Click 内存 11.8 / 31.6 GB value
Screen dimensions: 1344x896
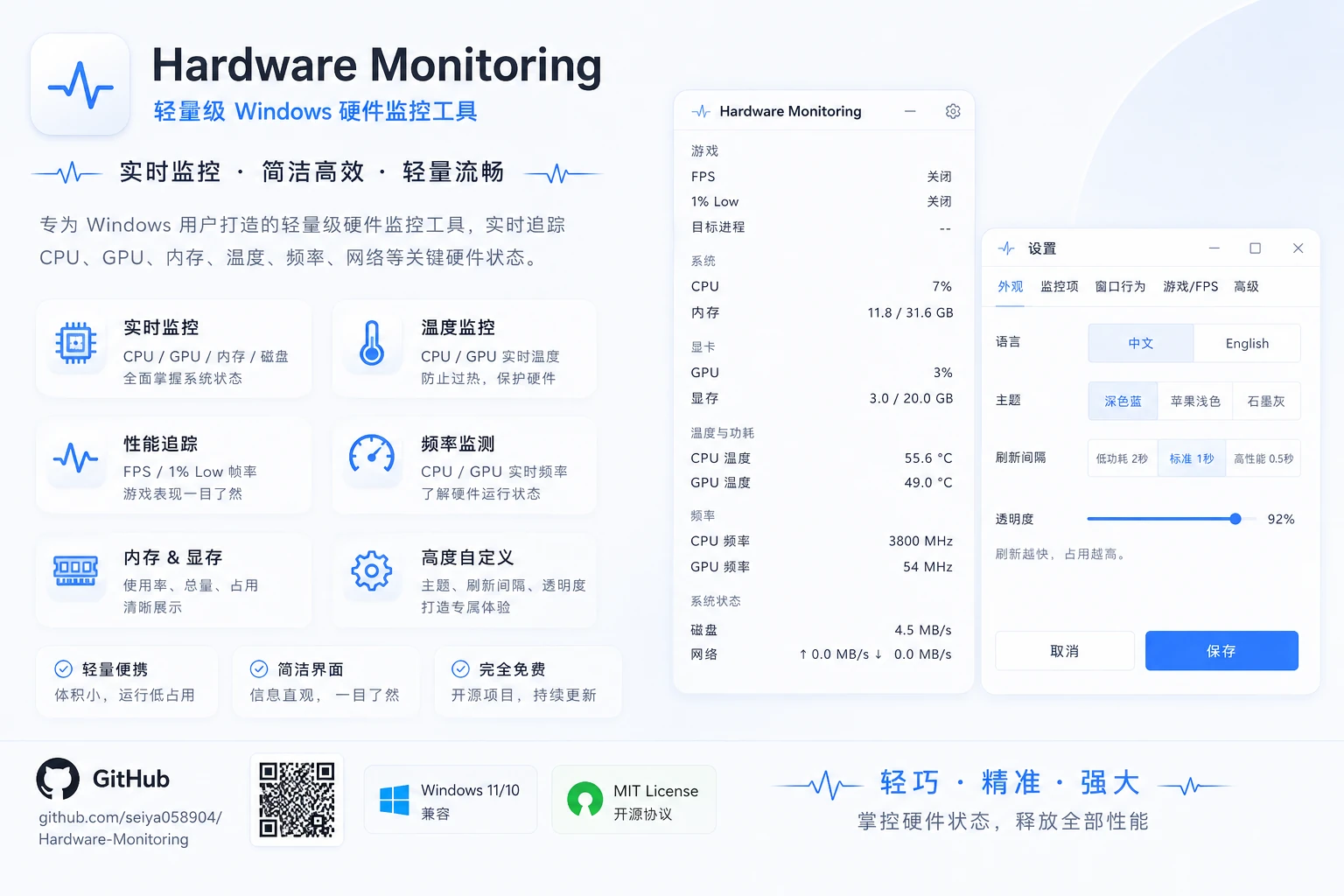[x=910, y=312]
